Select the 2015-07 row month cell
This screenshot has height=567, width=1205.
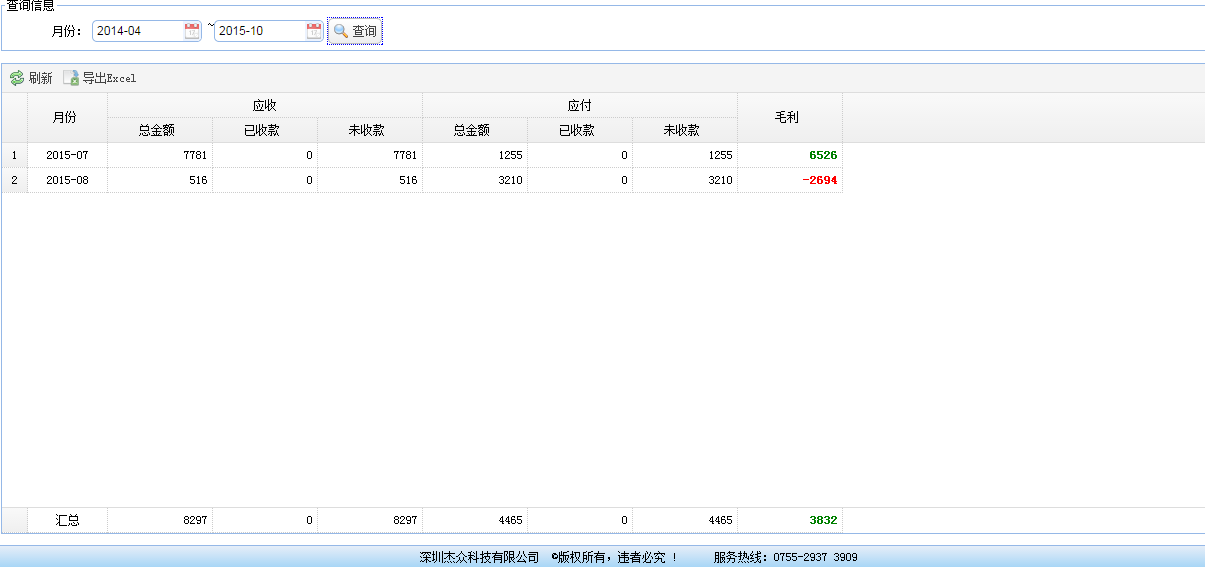point(67,155)
